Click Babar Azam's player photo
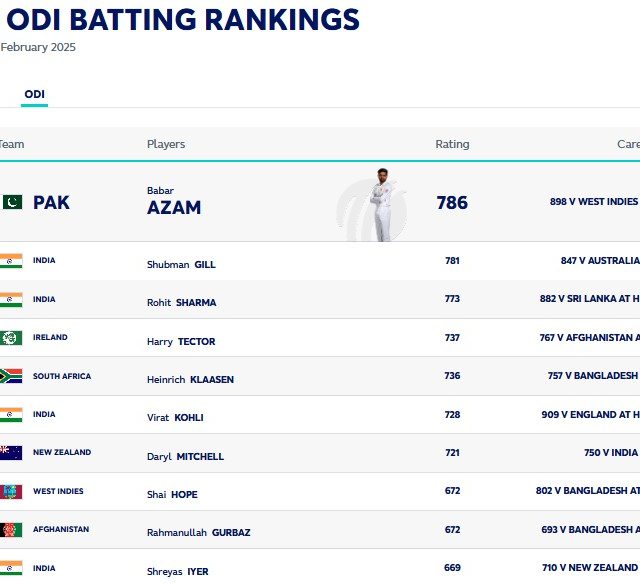640x586 pixels. tap(382, 205)
